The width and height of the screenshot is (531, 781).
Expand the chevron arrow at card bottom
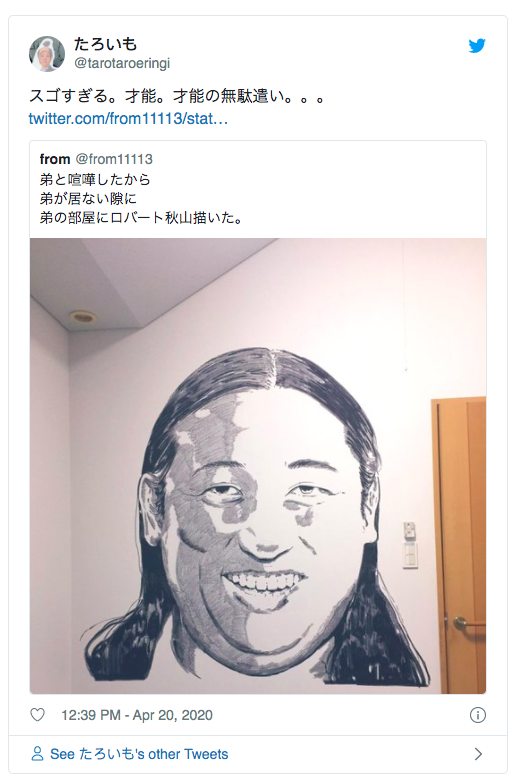click(478, 754)
